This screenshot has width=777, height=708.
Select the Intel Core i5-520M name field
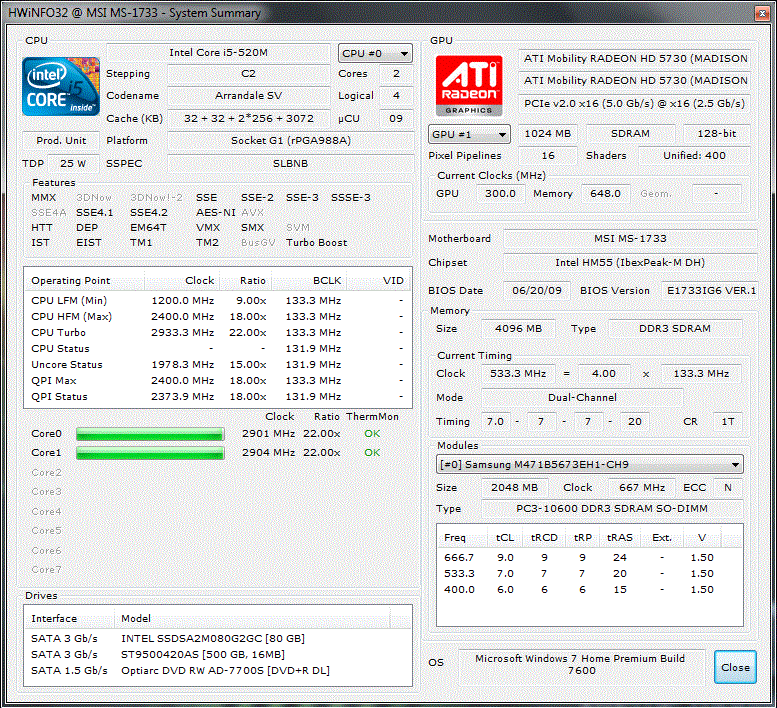point(219,53)
